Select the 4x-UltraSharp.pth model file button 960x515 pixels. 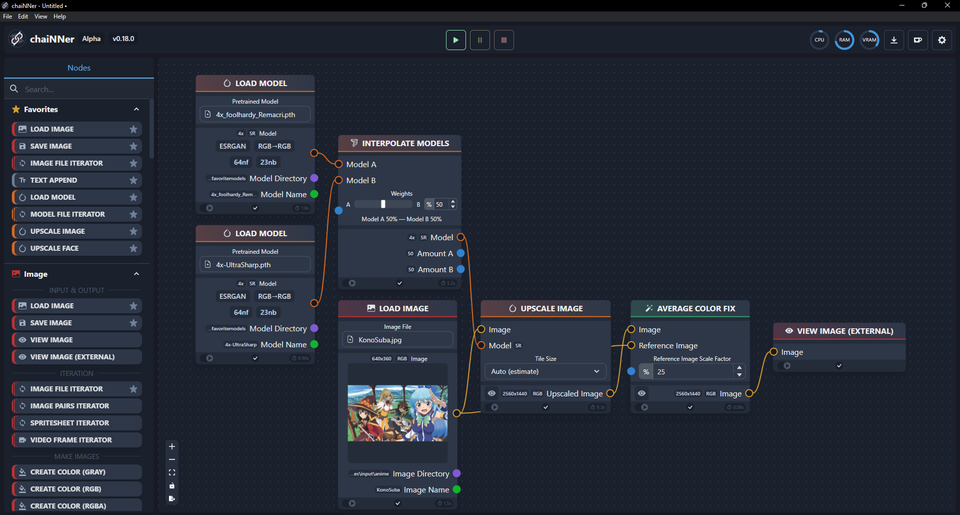[255, 265]
